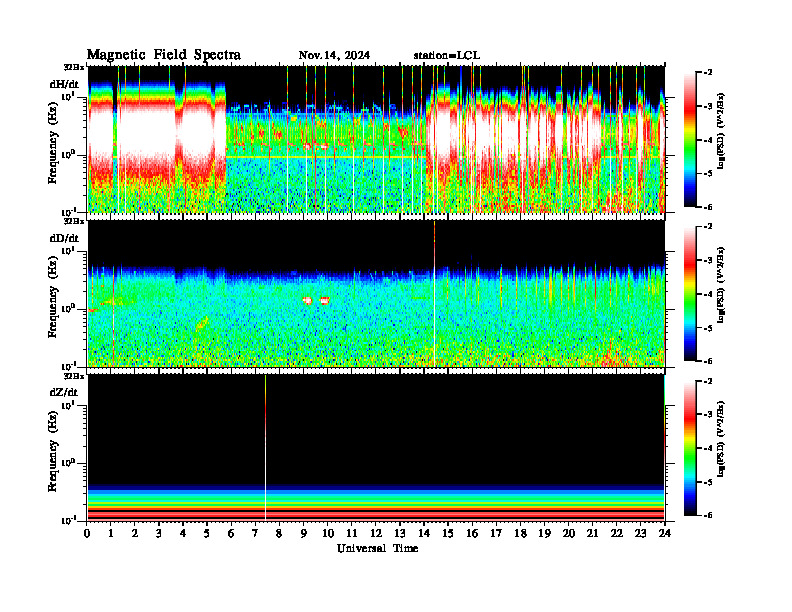Viewport: 792px width, 612px height.
Task: Click hour 19 on the time axis
Action: tap(544, 533)
